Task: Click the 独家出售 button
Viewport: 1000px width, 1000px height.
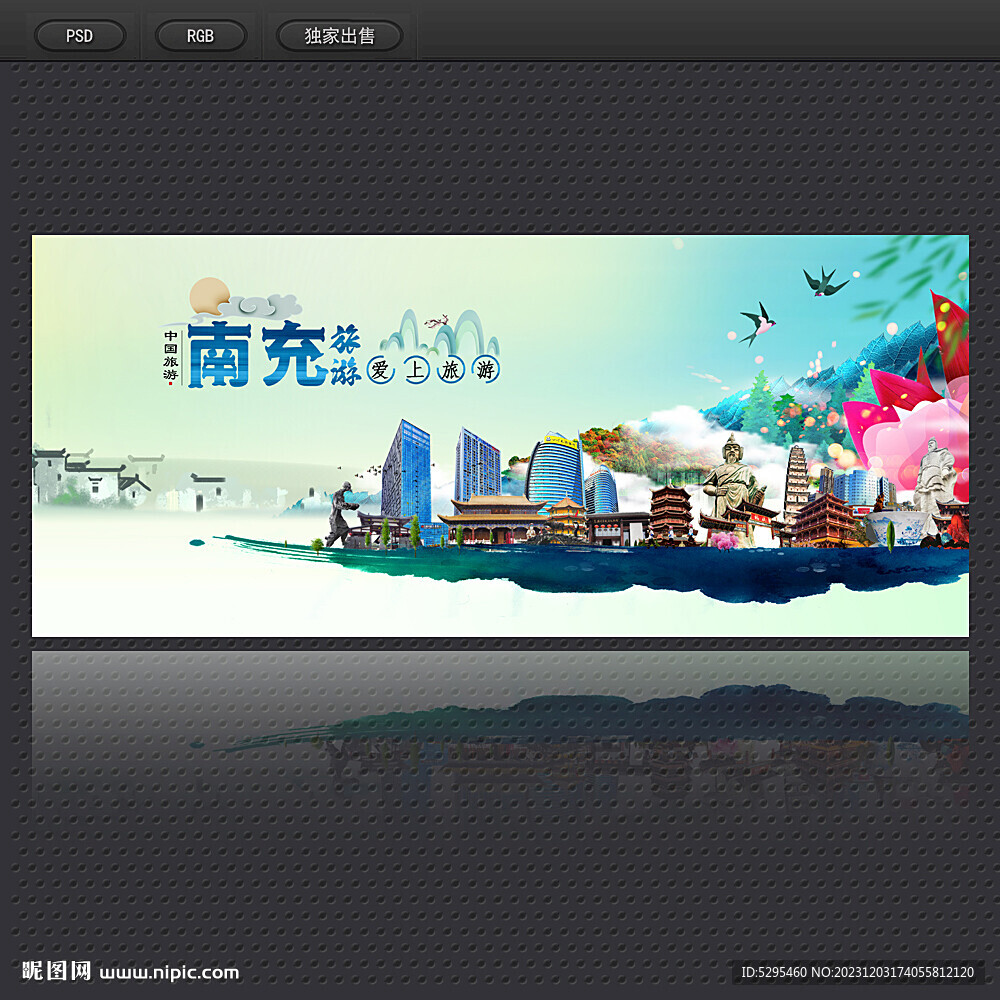Action: [339, 36]
